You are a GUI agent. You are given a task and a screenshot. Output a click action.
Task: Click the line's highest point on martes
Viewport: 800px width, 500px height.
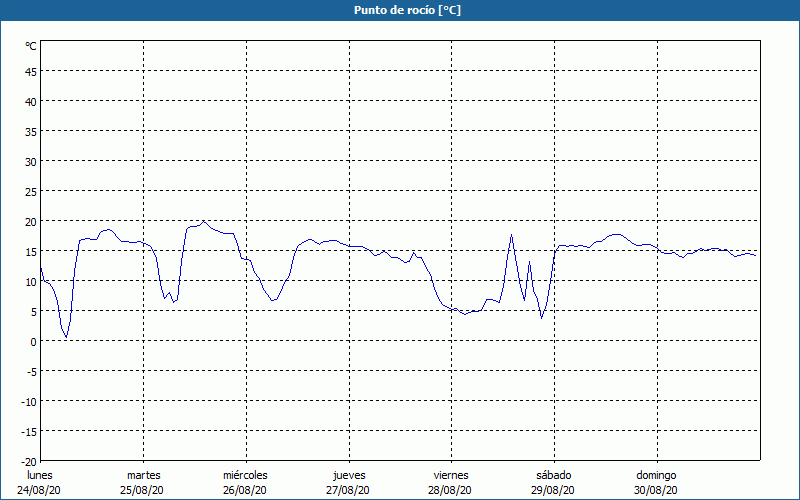204,221
